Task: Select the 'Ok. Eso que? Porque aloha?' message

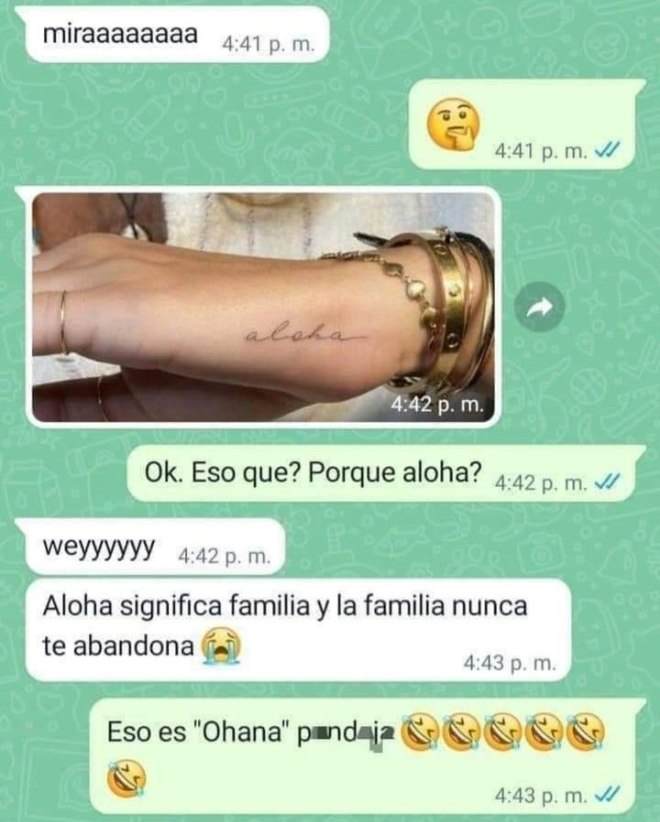Action: [381, 473]
